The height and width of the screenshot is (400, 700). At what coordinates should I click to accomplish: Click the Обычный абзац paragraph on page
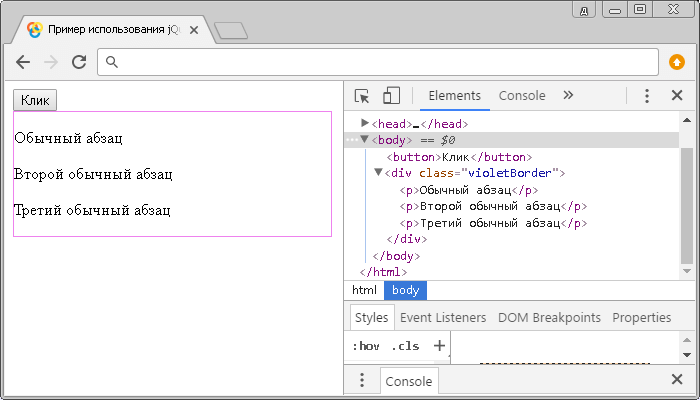click(68, 138)
